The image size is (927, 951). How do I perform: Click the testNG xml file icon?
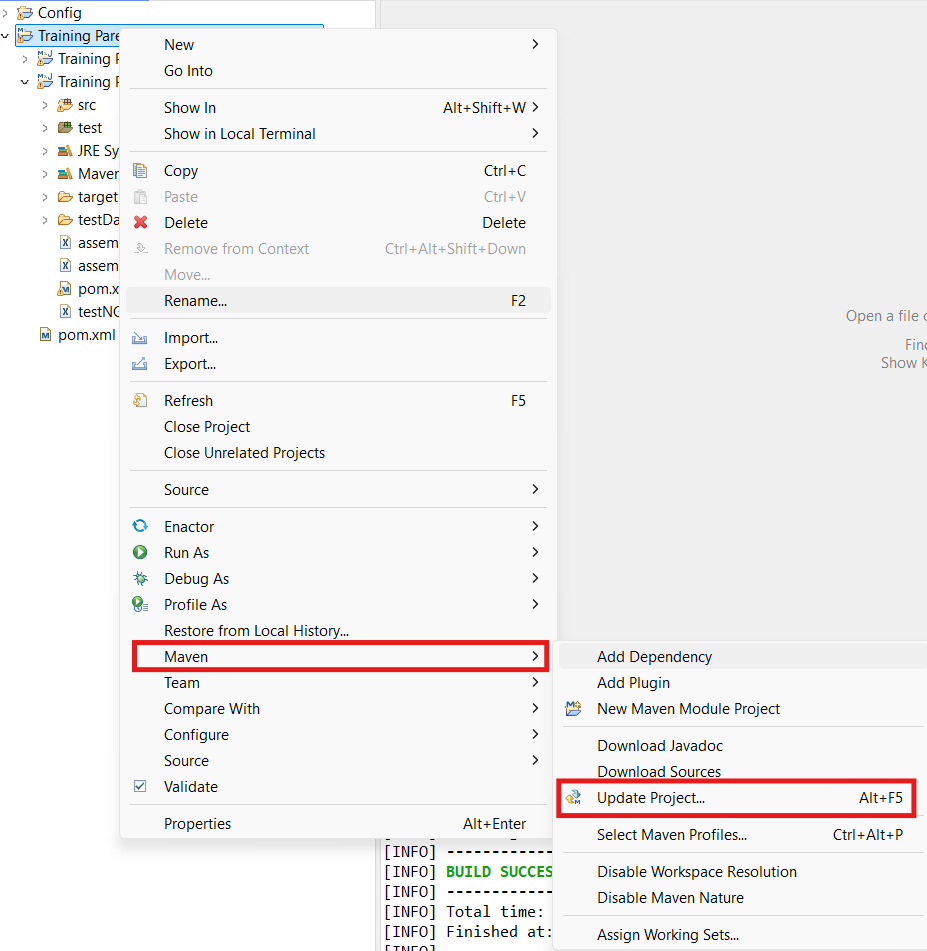66,312
